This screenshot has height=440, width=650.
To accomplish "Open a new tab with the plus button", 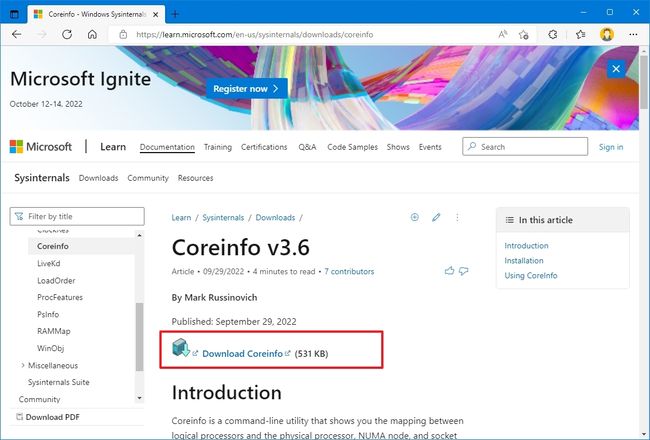I will pyautogui.click(x=175, y=14).
